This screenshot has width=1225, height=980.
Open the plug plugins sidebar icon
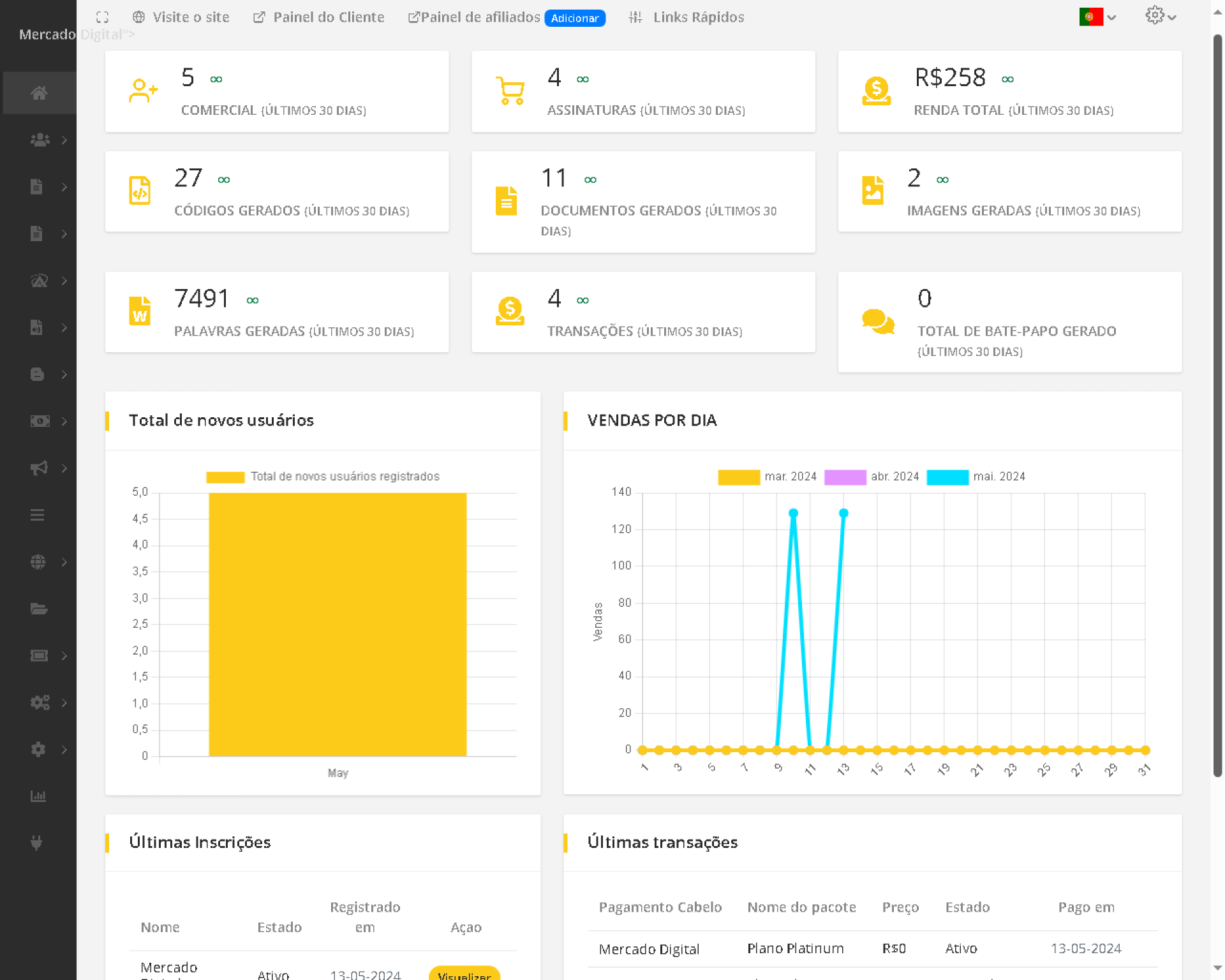37,843
